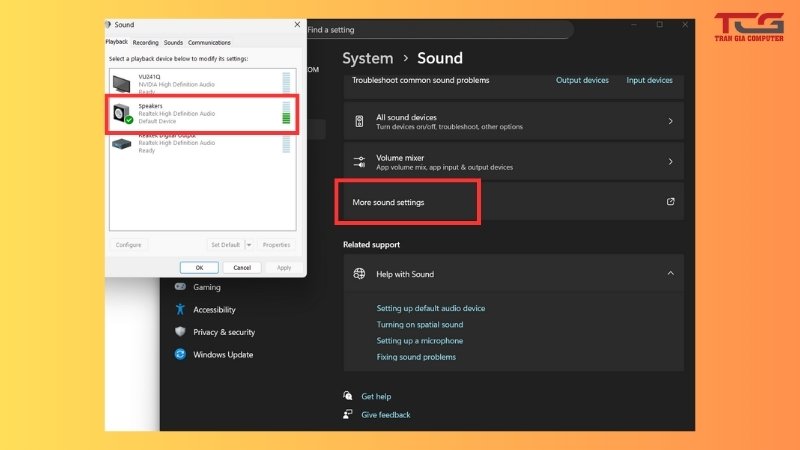Image resolution: width=800 pixels, height=450 pixels.
Task: Open the Fixing sound problems link
Action: 416,357
